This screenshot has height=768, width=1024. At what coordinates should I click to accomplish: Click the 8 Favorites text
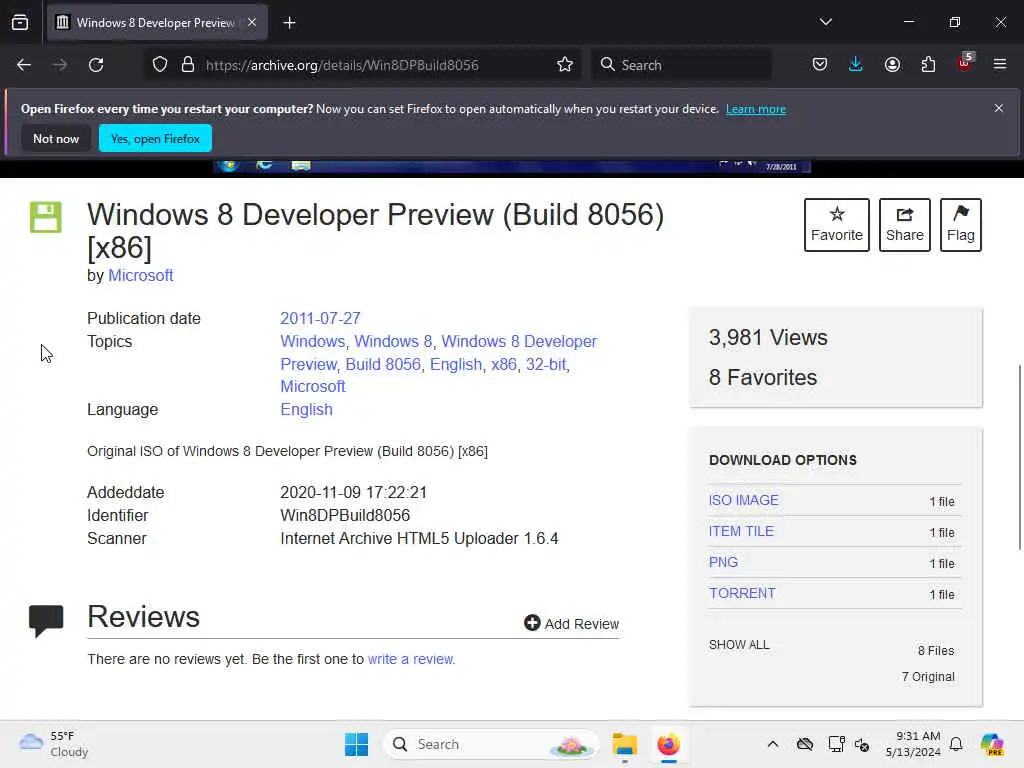763,377
